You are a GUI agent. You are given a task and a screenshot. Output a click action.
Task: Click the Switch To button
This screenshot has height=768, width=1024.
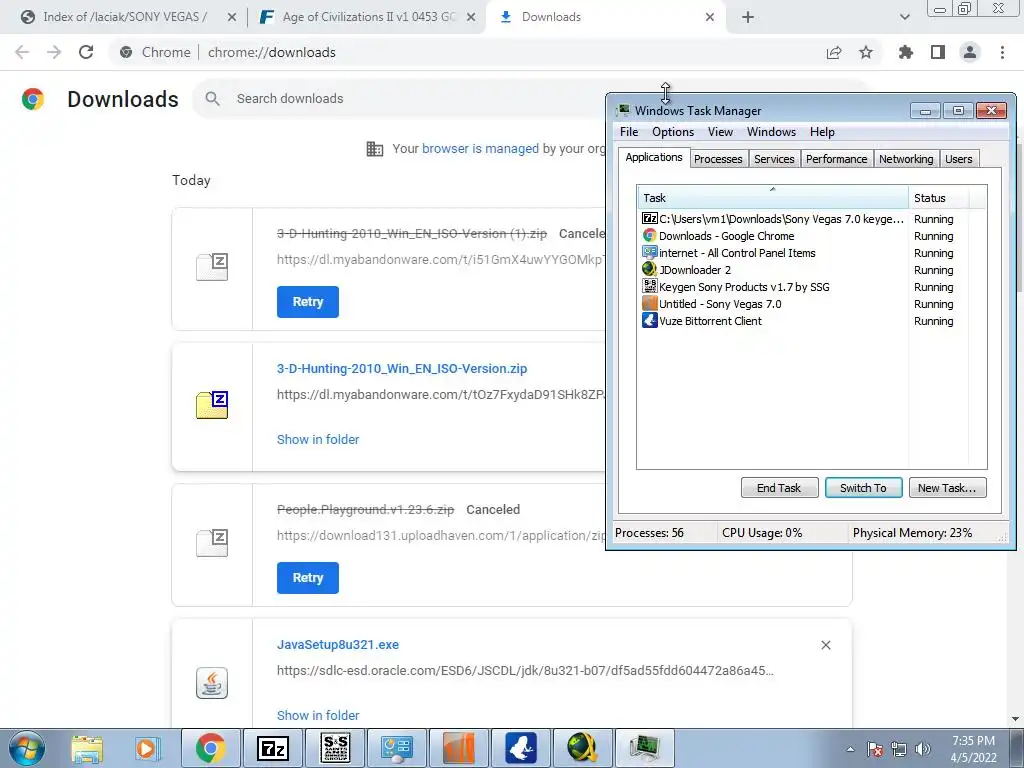click(x=863, y=488)
